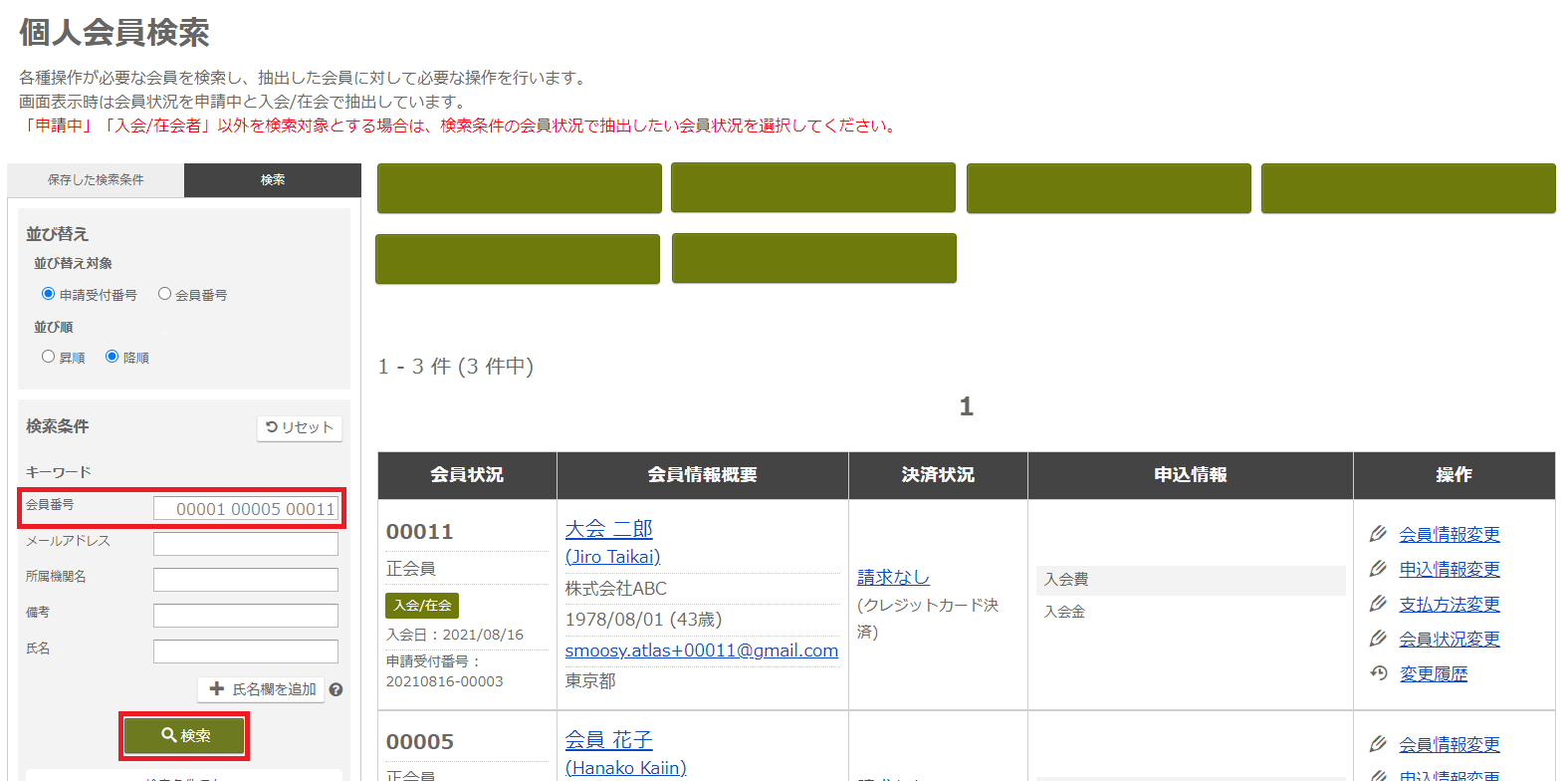This screenshot has height=781, width=1568.
Task: Click 東京都 text in member 00011 row
Action: (590, 681)
